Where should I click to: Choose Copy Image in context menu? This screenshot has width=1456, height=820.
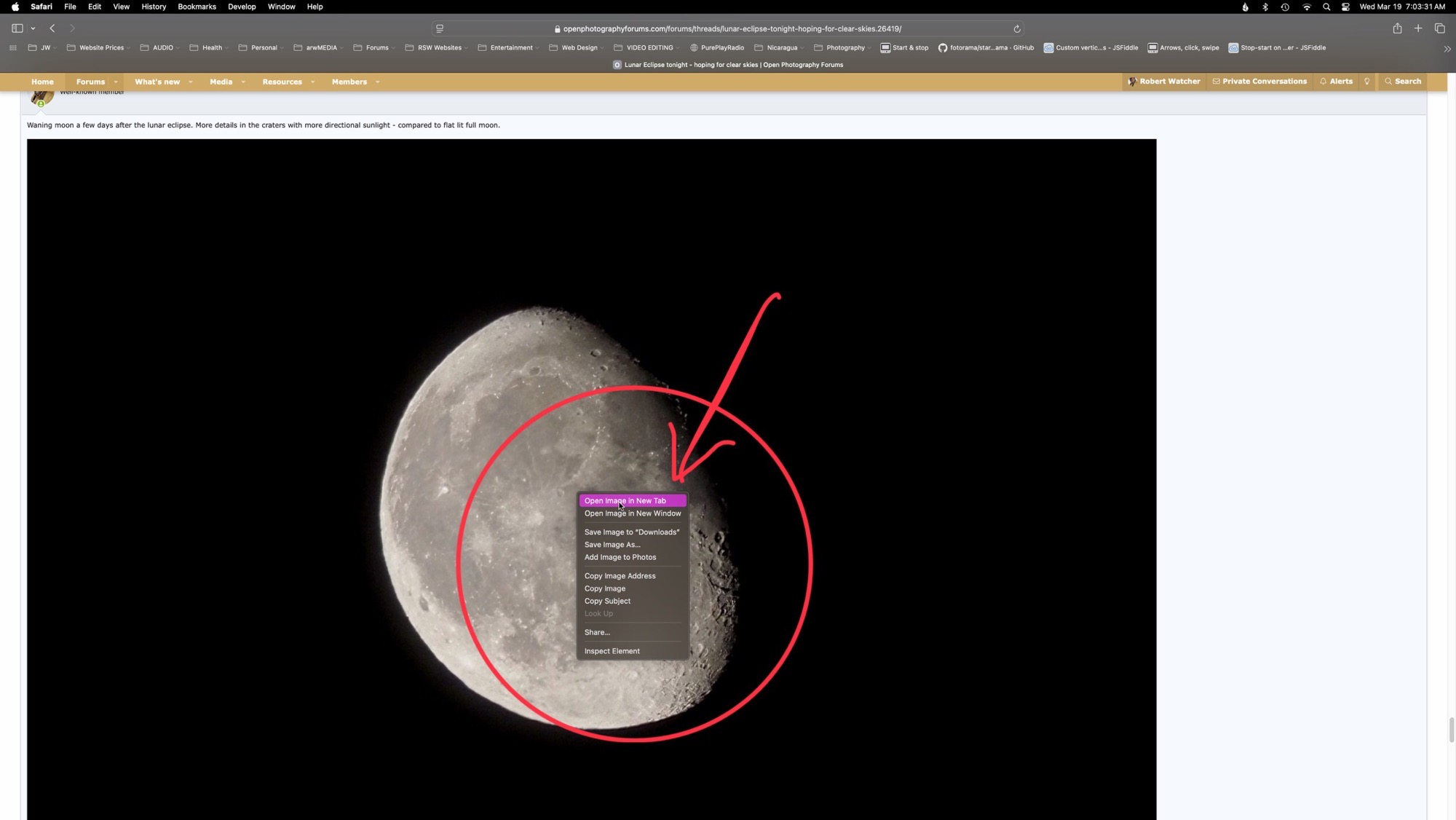point(633,588)
